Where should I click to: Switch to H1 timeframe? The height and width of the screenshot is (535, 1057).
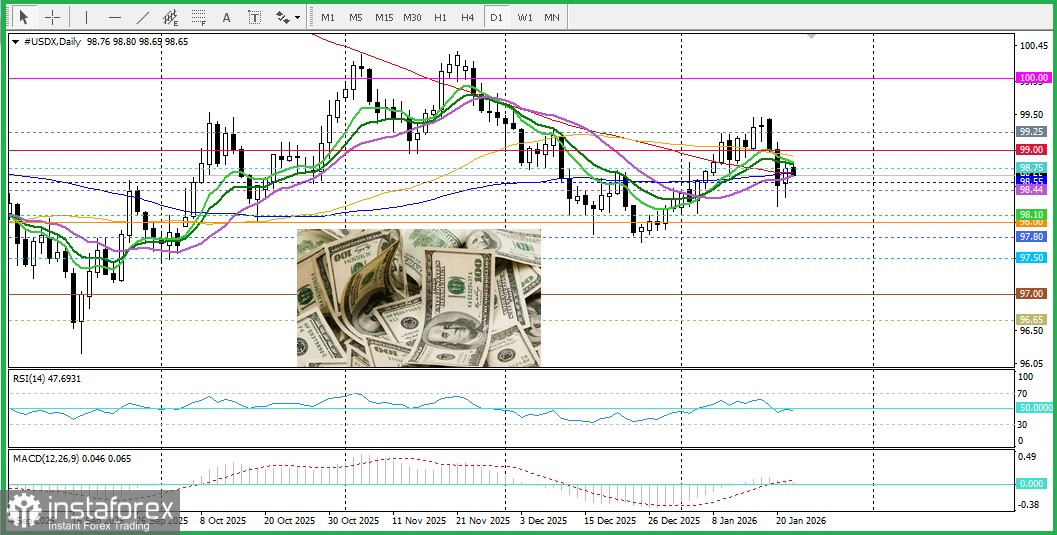[440, 18]
